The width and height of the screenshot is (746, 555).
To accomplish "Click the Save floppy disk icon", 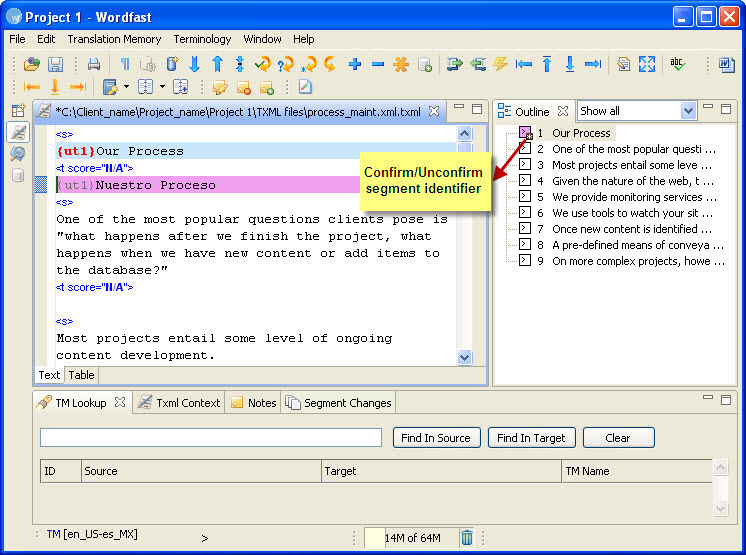I will (x=56, y=64).
